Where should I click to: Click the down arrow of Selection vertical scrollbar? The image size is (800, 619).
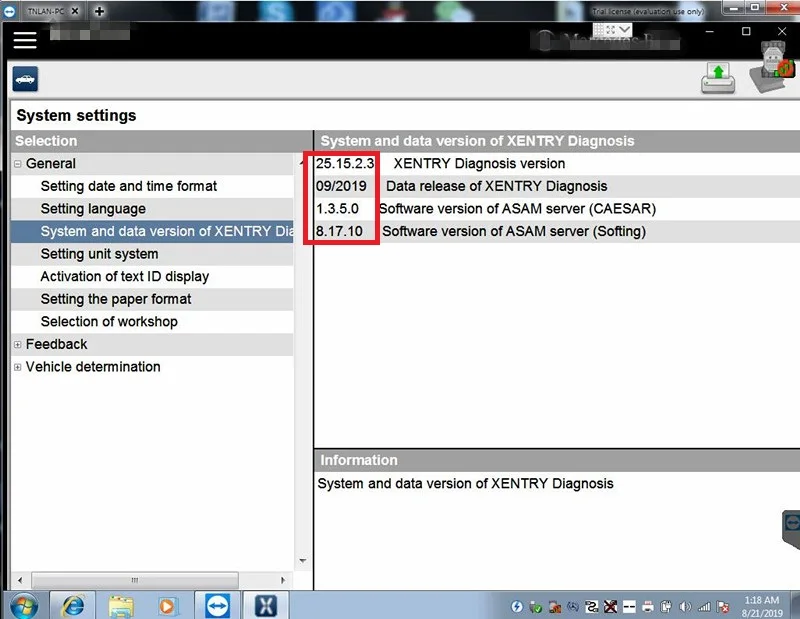click(x=303, y=561)
